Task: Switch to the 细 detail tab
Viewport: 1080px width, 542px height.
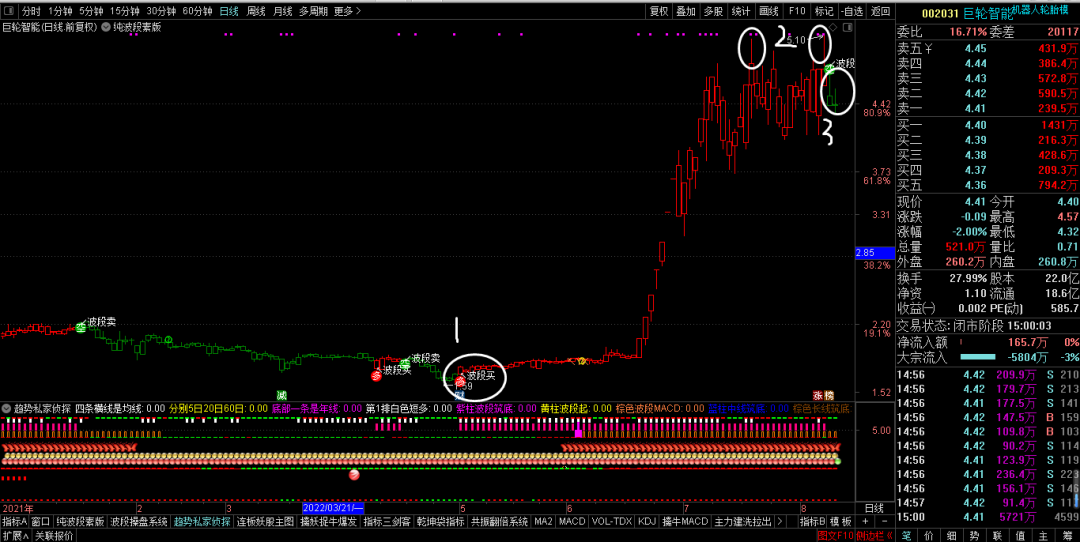Action: click(x=951, y=535)
